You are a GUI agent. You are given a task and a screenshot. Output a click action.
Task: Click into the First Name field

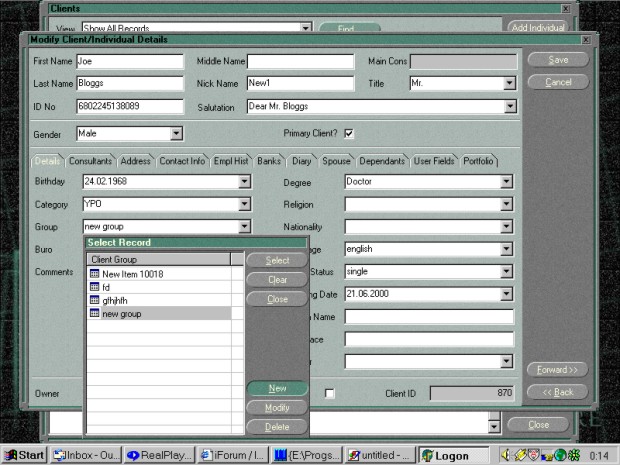point(130,61)
